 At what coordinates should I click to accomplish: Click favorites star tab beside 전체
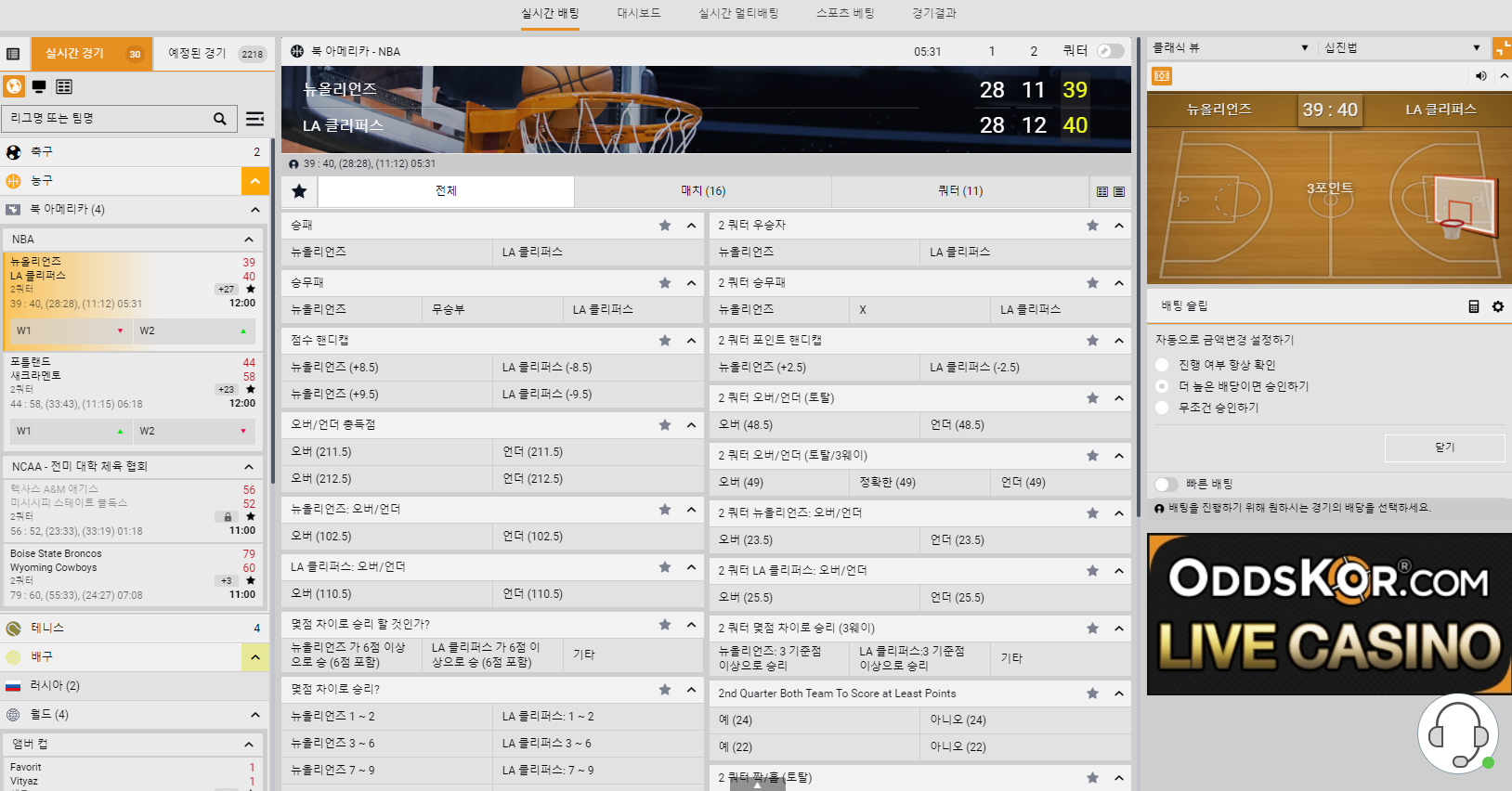pos(299,191)
